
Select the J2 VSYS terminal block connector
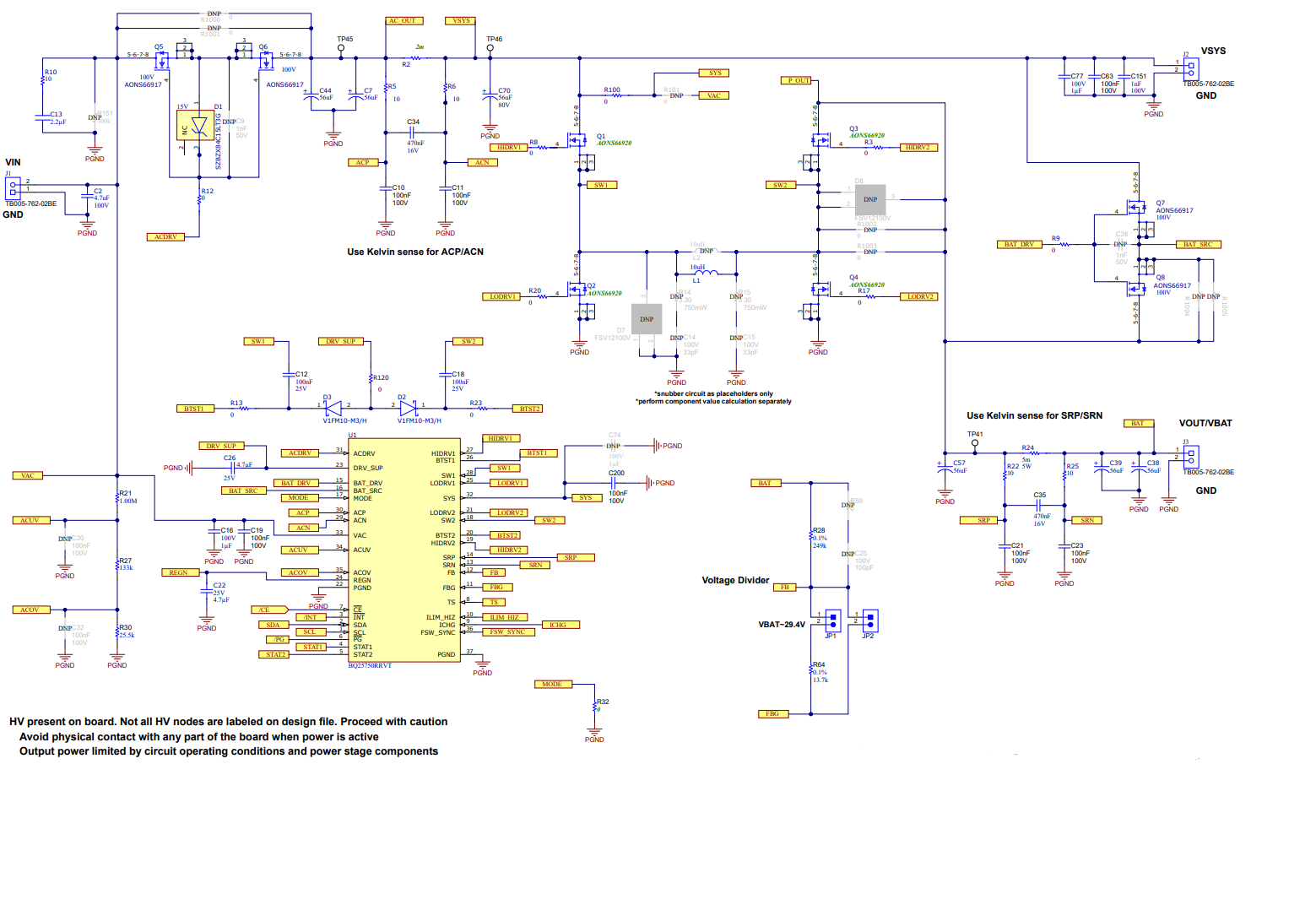(x=1190, y=70)
